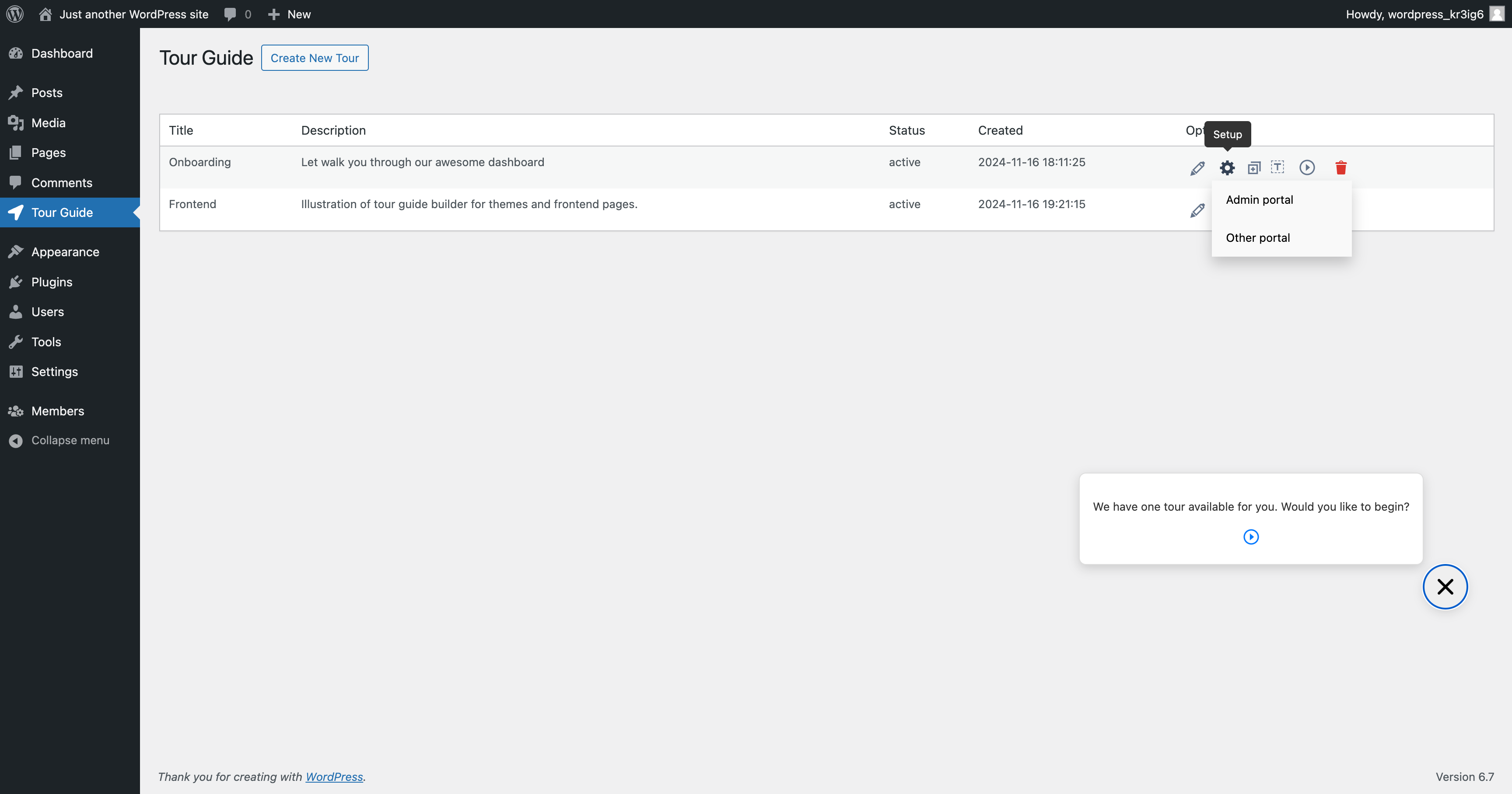The width and height of the screenshot is (1512, 794).
Task: Edit the Frontend tour using its pencil icon
Action: [1197, 210]
